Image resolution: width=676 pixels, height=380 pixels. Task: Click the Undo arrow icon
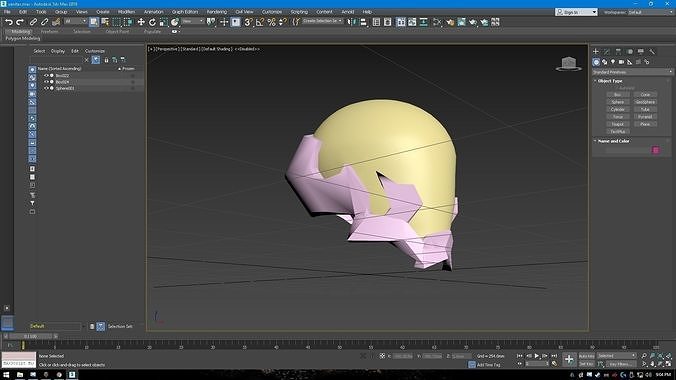coord(9,22)
